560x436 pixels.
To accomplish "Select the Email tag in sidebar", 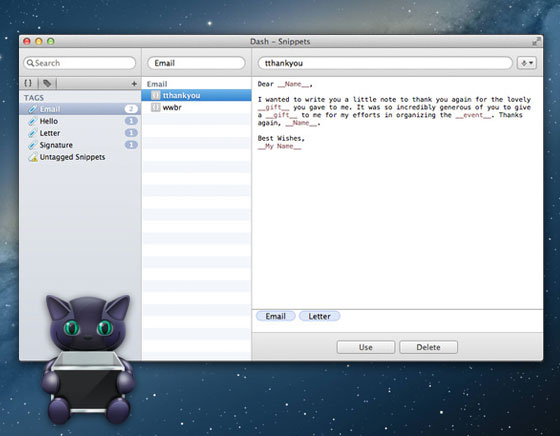I will click(80, 109).
